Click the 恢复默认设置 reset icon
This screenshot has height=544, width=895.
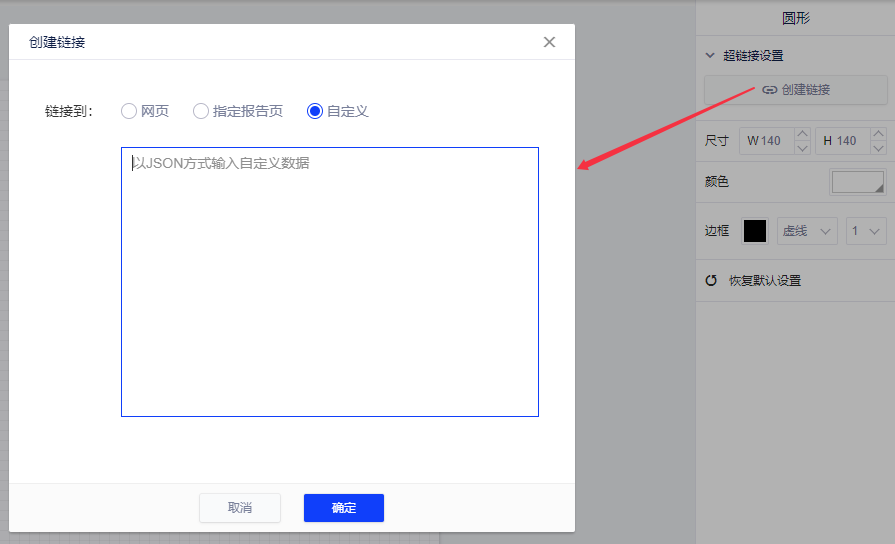(x=711, y=281)
